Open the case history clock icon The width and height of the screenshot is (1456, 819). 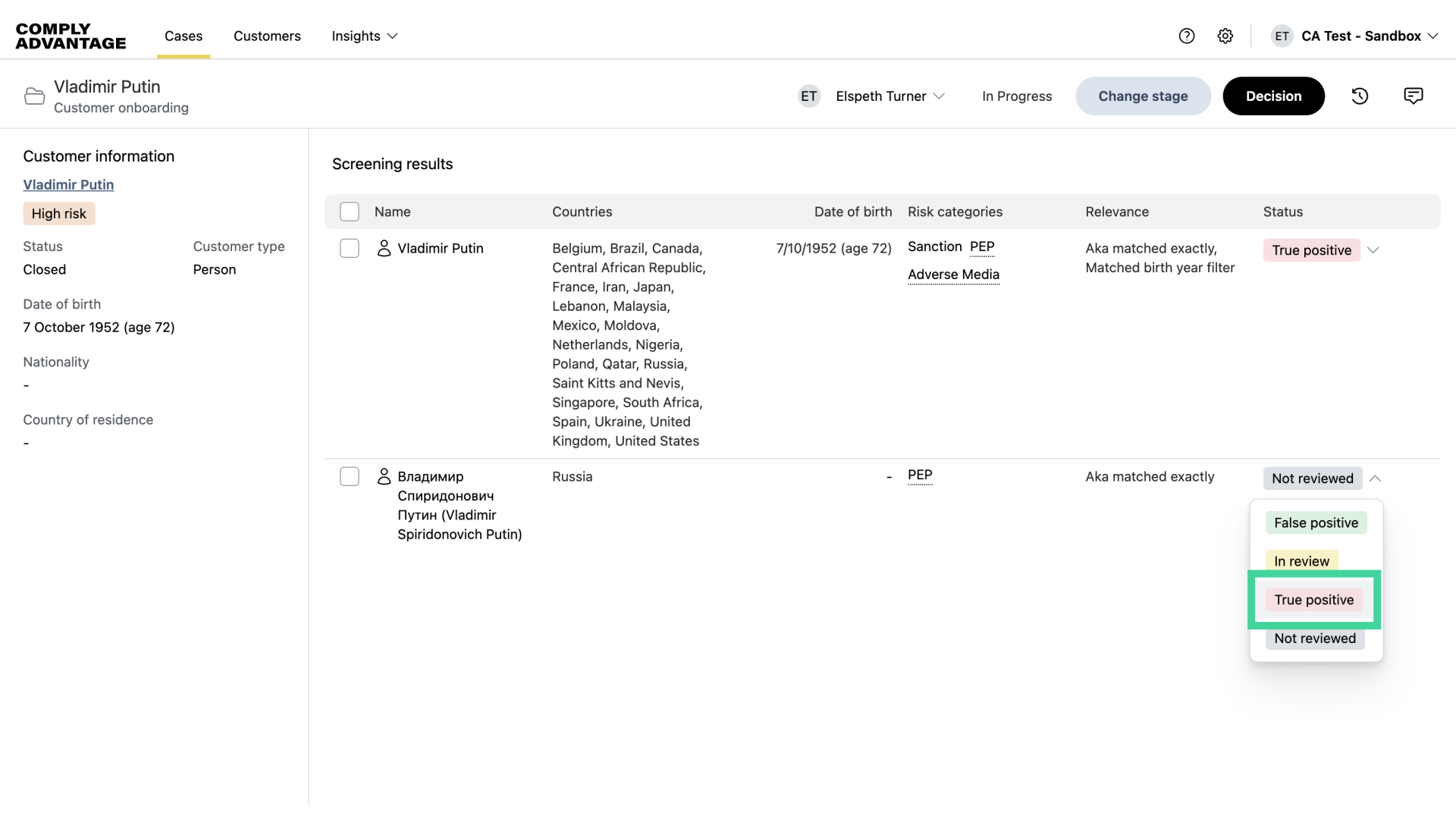click(x=1360, y=96)
